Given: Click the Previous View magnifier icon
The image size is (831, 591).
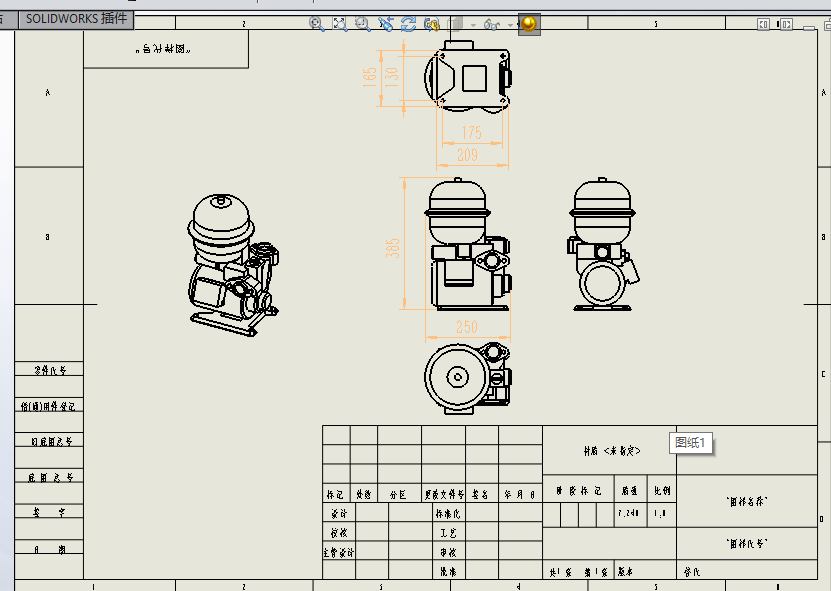Looking at the screenshot, I should coord(363,24).
